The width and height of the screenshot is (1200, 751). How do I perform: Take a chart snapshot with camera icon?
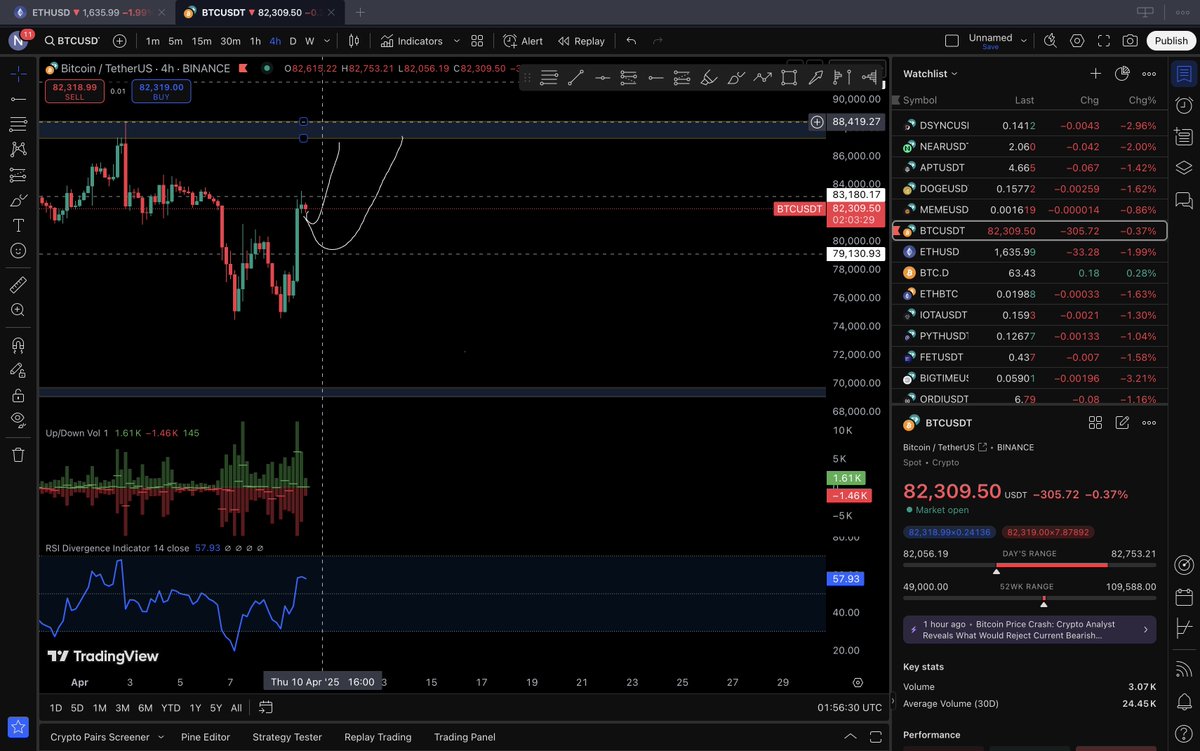coord(1130,41)
